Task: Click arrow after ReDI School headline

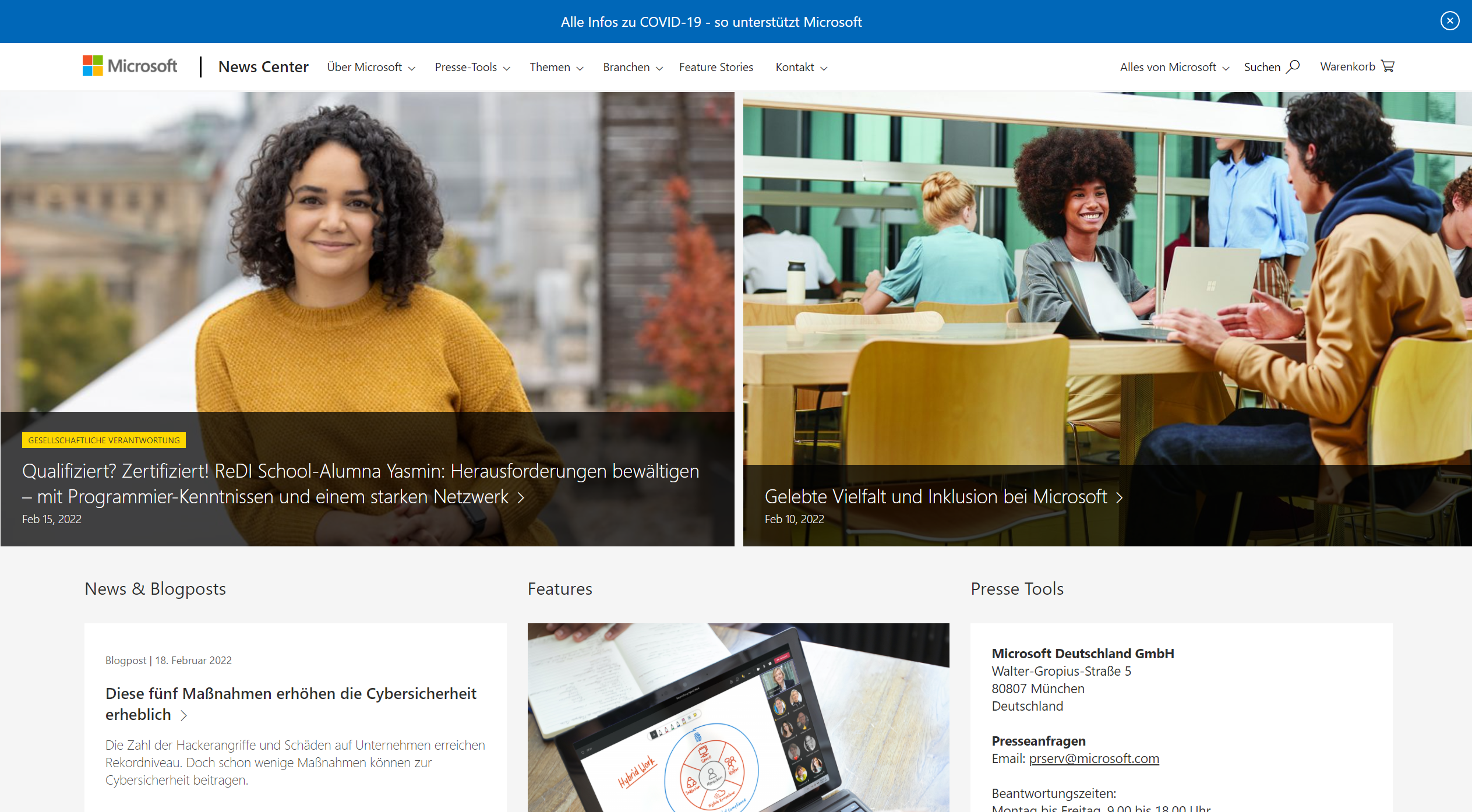Action: 521,497
